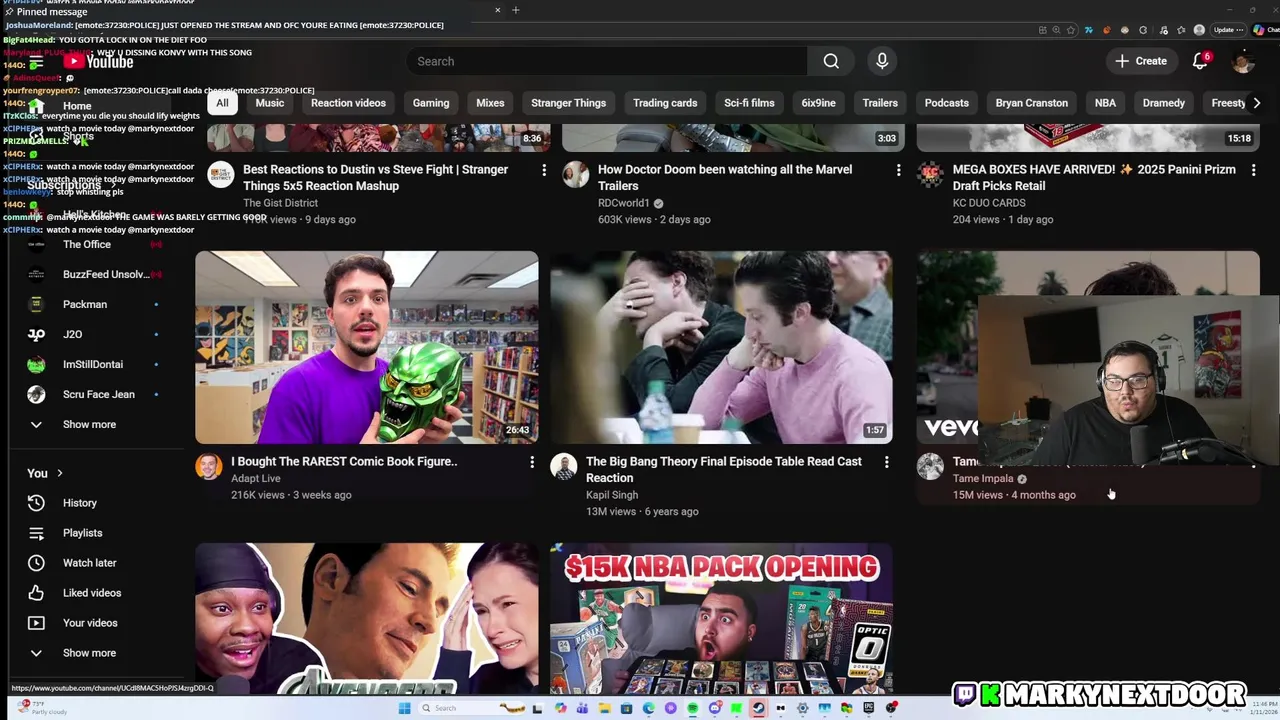Open options for Doctor Doom video

click(x=898, y=170)
